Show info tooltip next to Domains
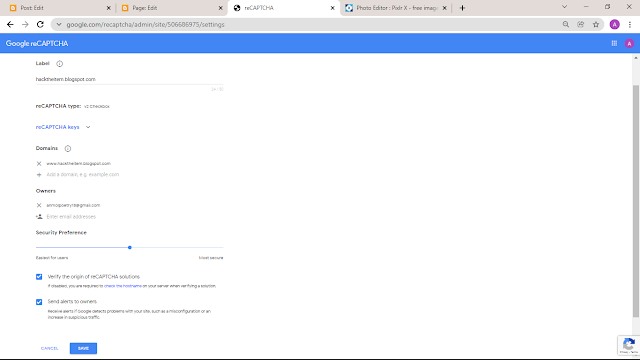 (x=68, y=149)
